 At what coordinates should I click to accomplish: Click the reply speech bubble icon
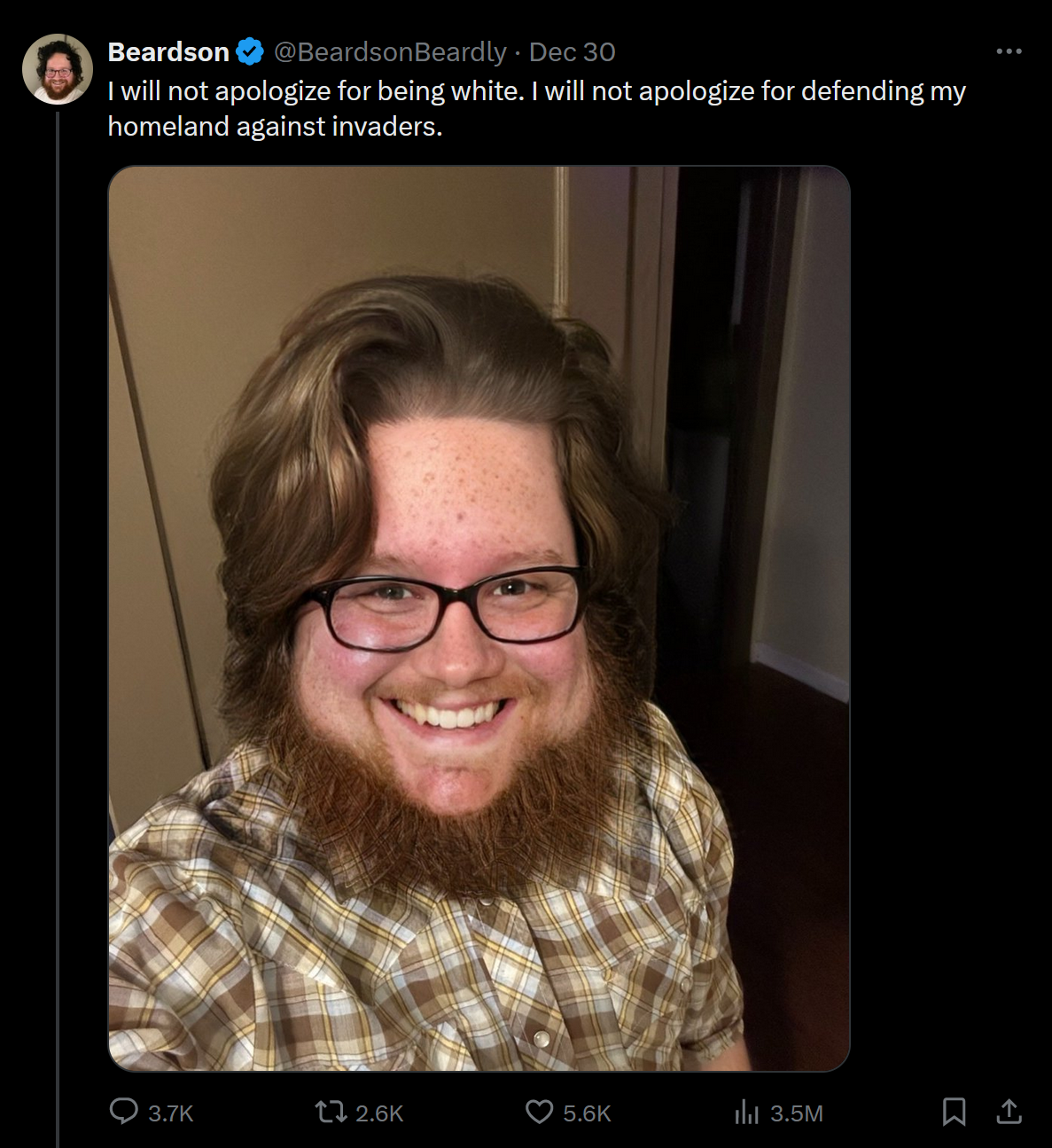(123, 1112)
